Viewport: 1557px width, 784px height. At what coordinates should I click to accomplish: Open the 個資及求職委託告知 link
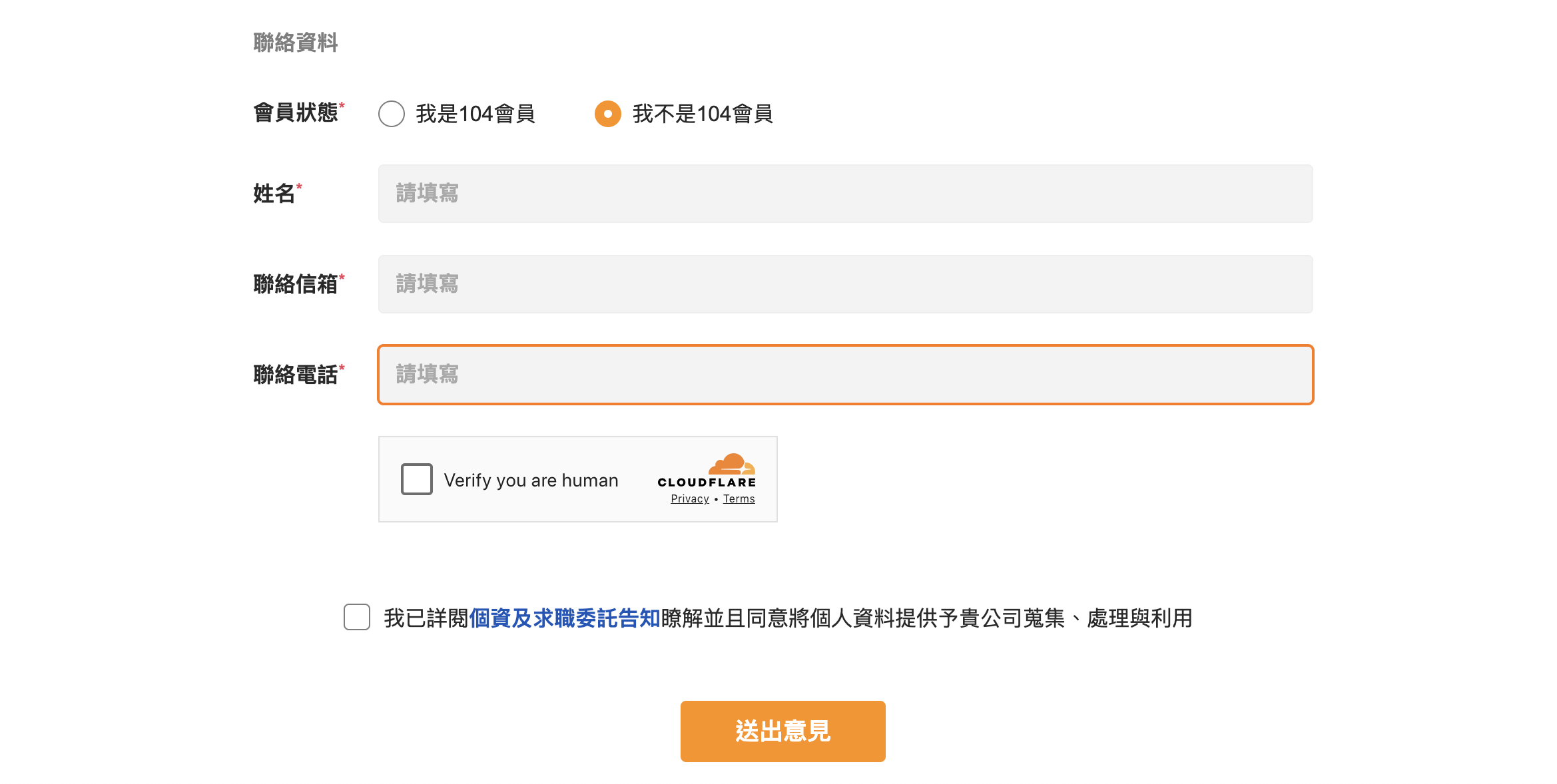pos(565,618)
